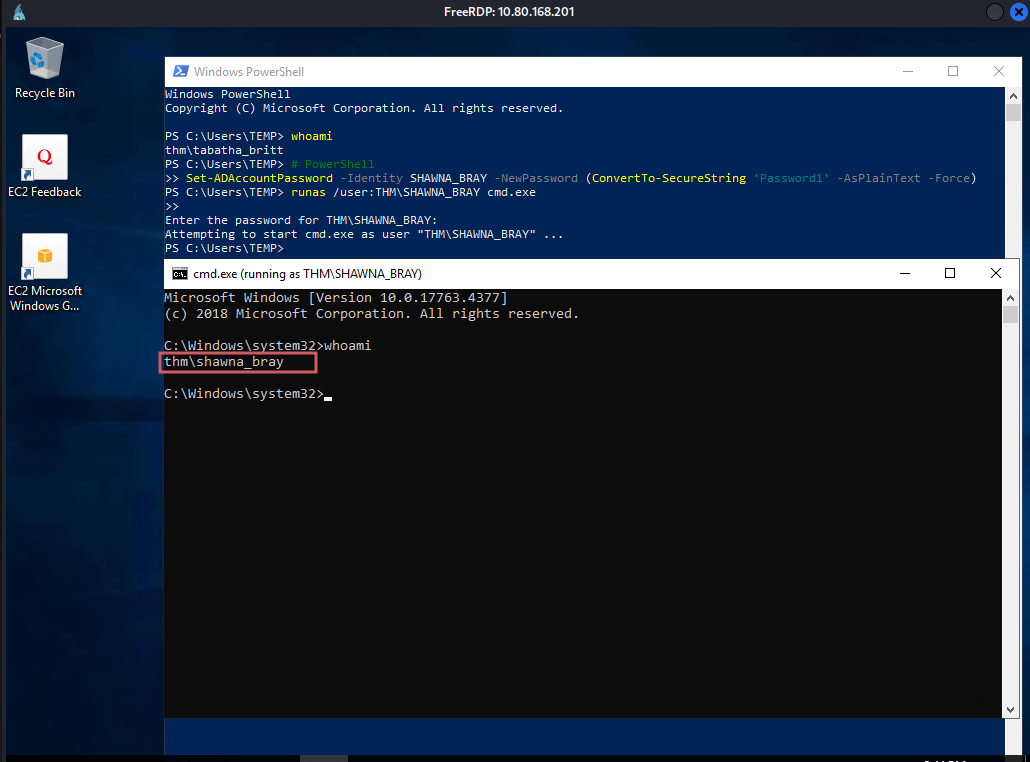This screenshot has height=762, width=1030.
Task: Maximize the cmd.exe window
Action: coord(950,273)
